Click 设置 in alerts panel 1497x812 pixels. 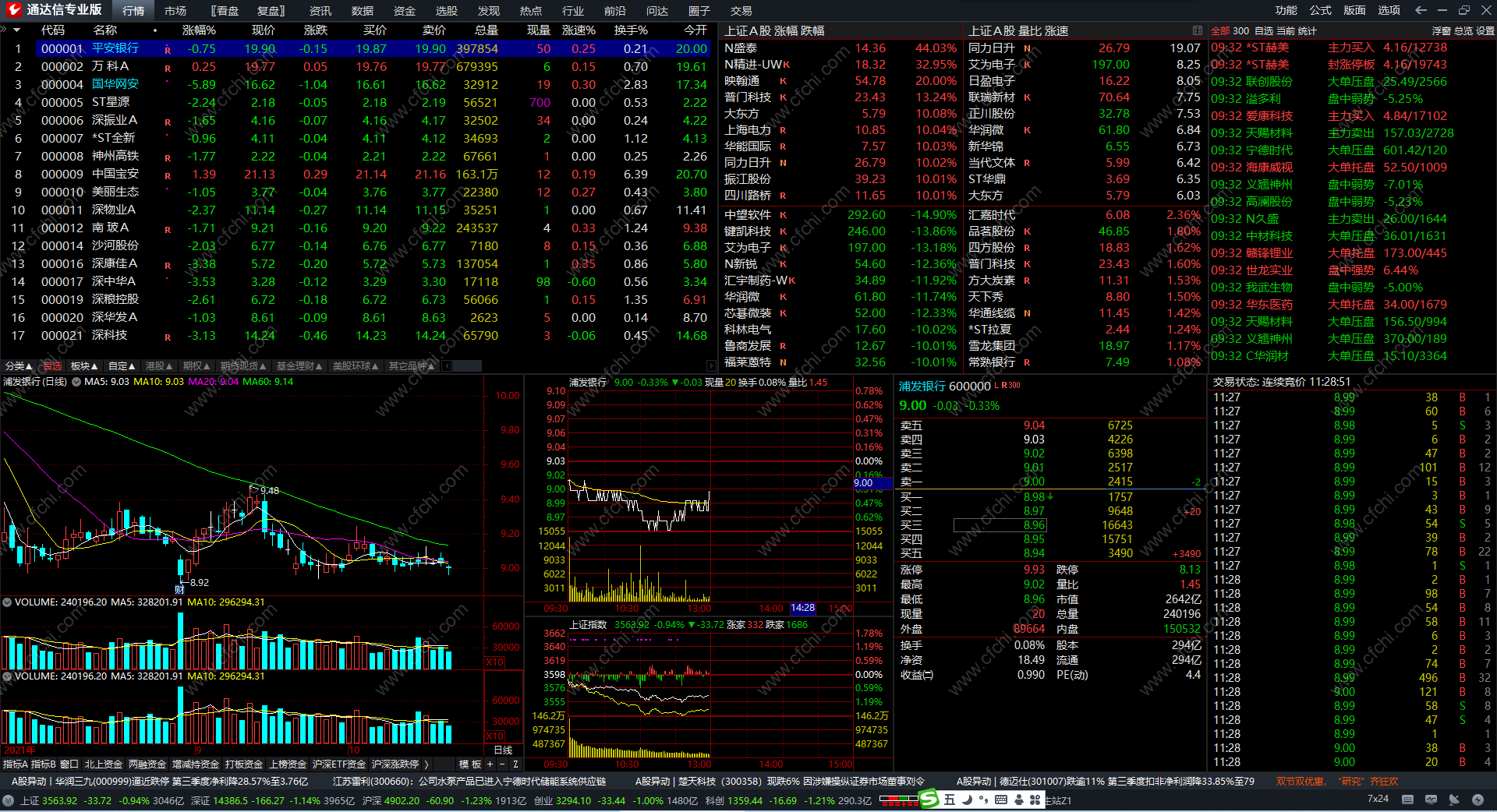pos(1485,31)
